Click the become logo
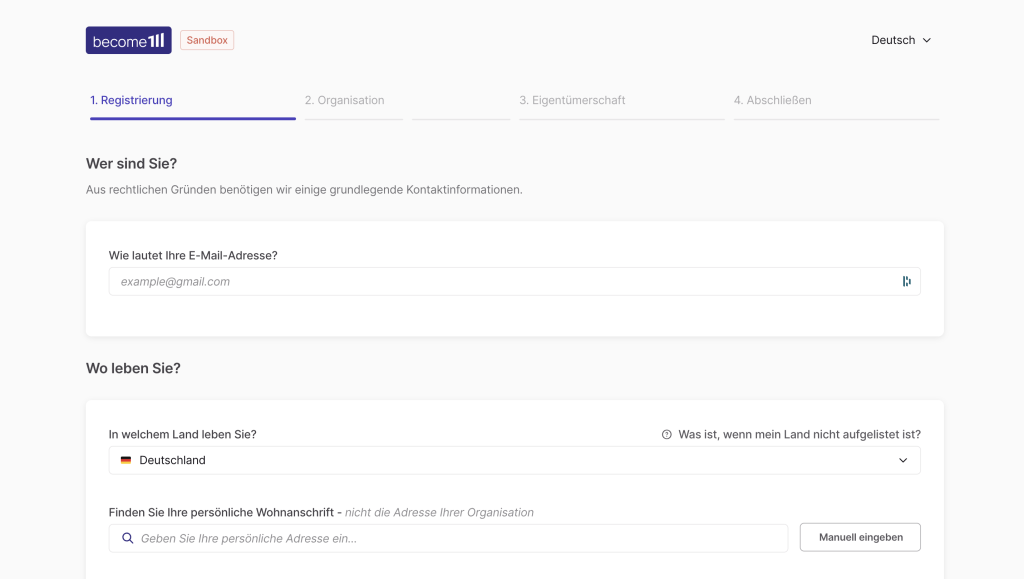 coord(129,40)
